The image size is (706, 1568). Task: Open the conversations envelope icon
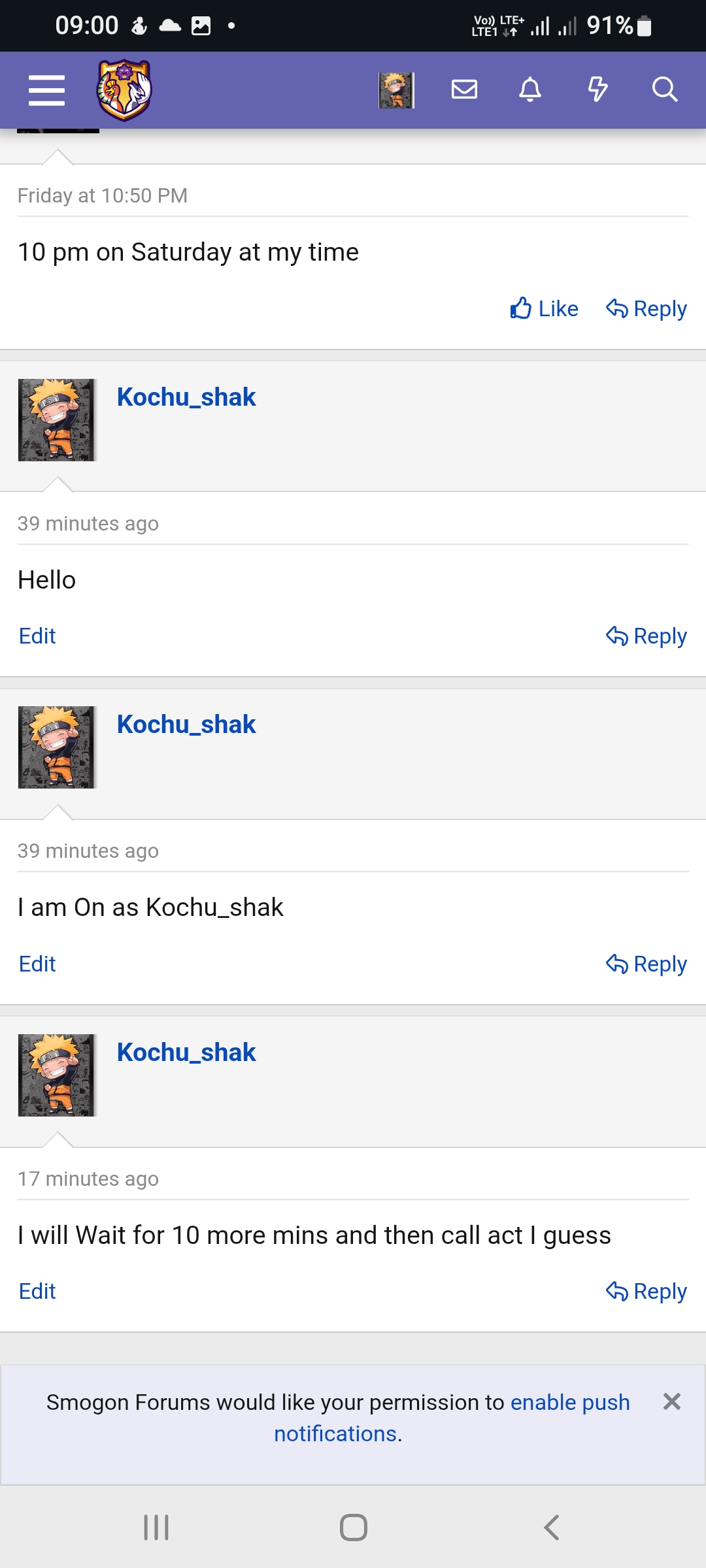pos(464,90)
